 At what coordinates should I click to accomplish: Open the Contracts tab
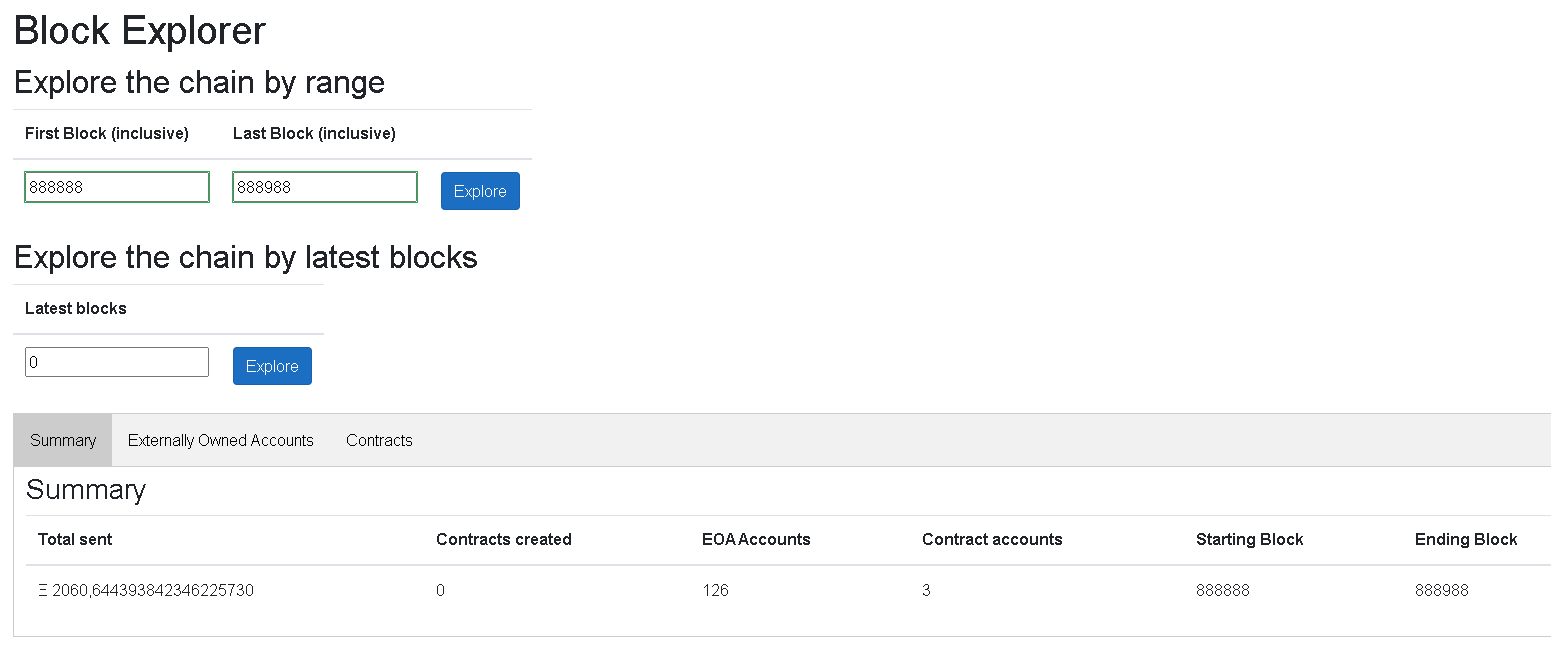(379, 440)
